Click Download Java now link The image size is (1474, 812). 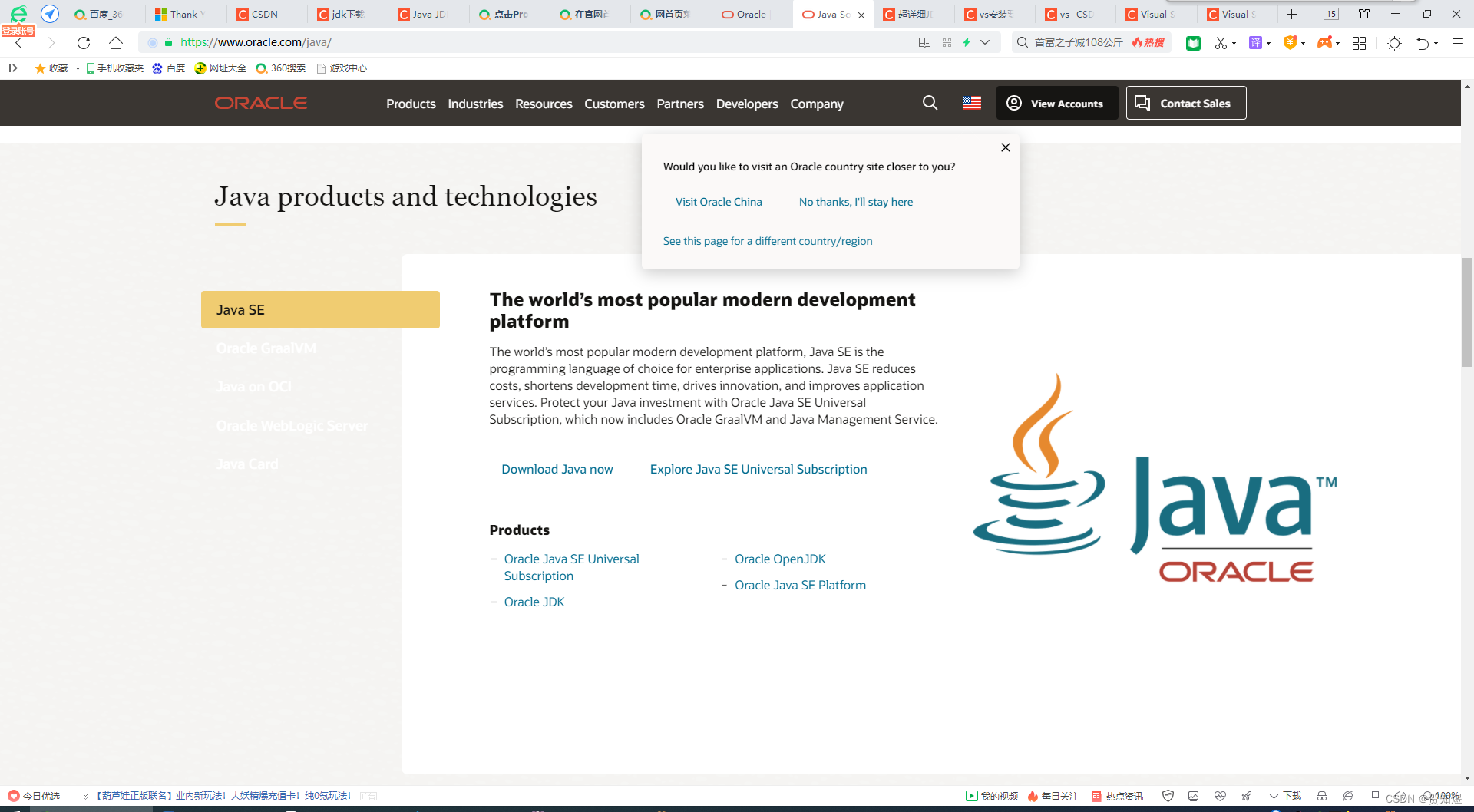coord(557,469)
